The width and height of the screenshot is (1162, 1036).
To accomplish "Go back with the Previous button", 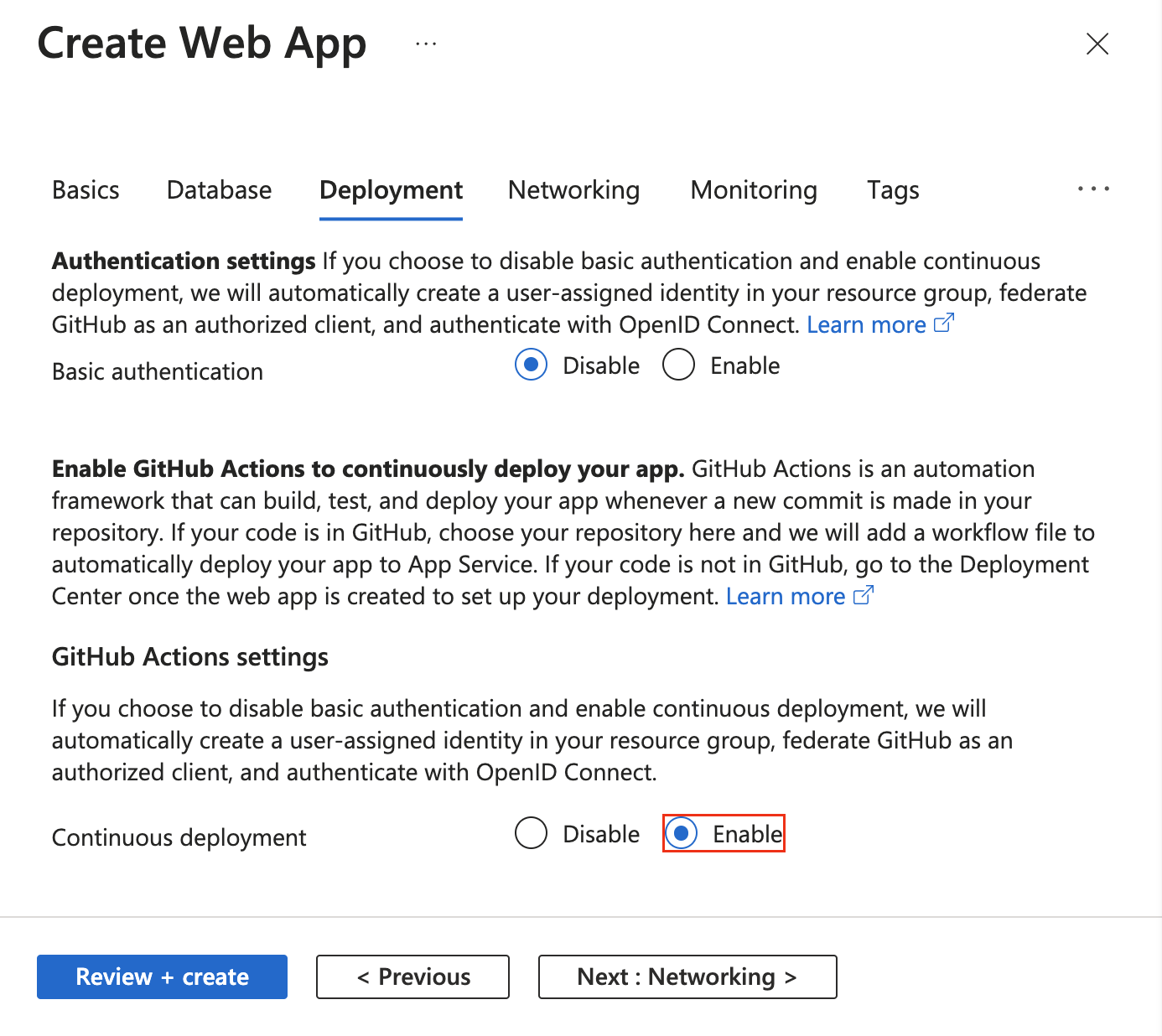I will [x=412, y=976].
